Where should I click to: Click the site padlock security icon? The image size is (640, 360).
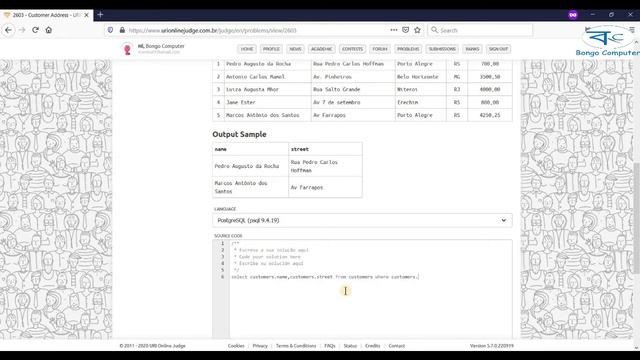[x=122, y=30]
